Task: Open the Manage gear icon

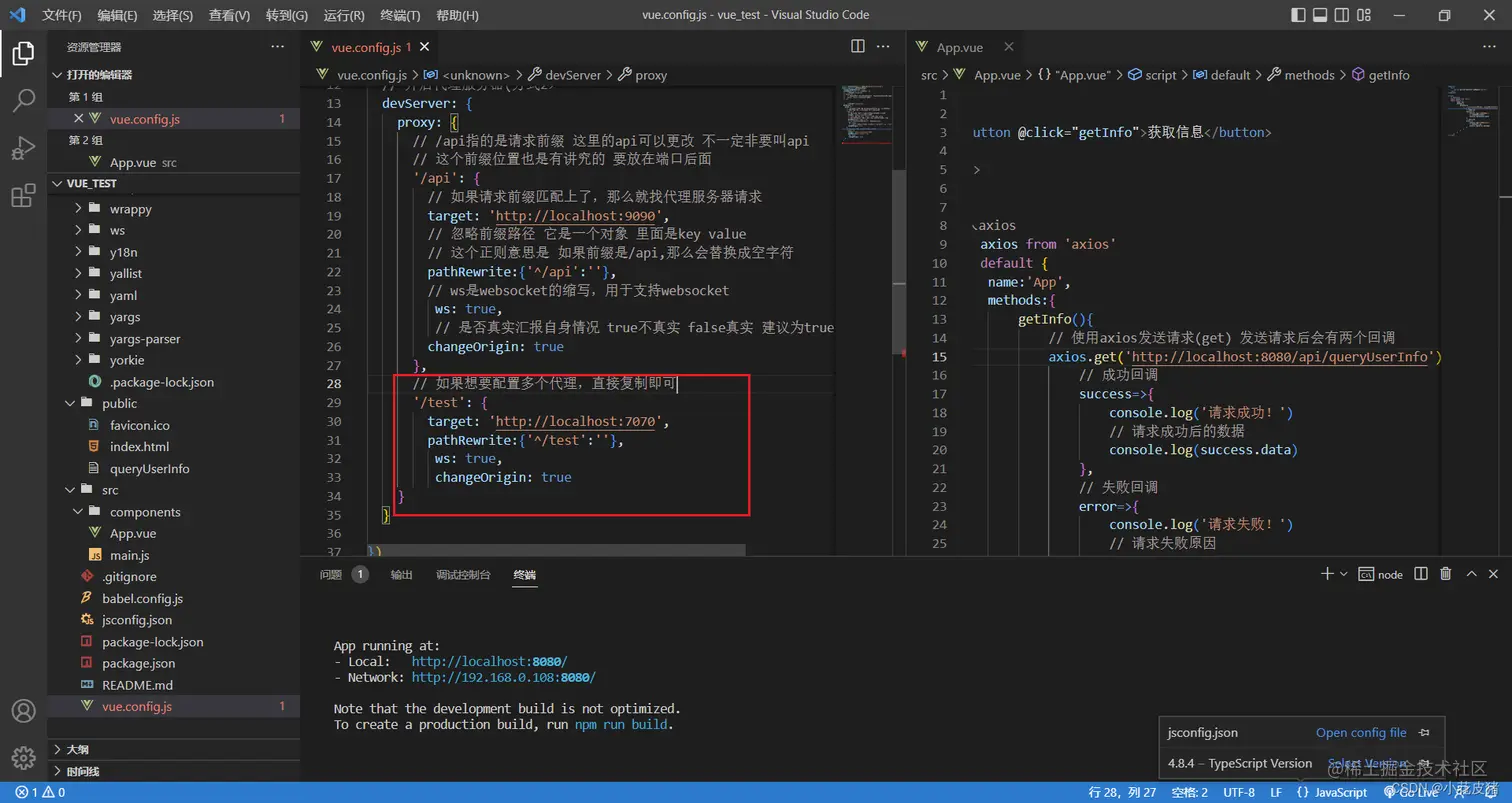Action: tap(23, 757)
